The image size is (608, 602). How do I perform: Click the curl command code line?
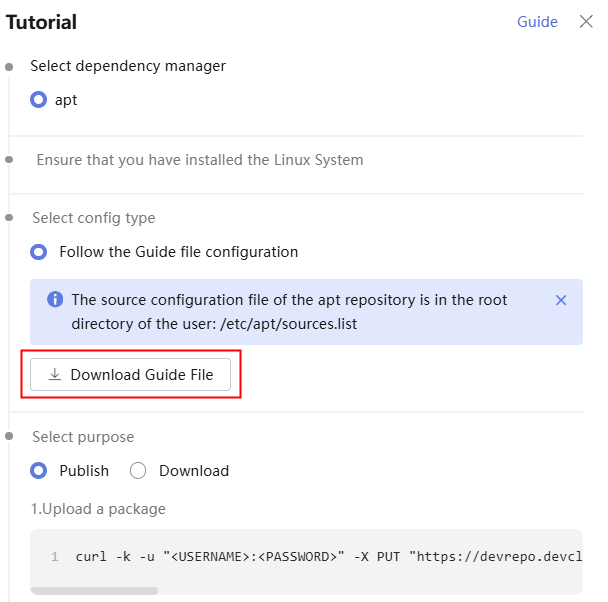click(328, 557)
